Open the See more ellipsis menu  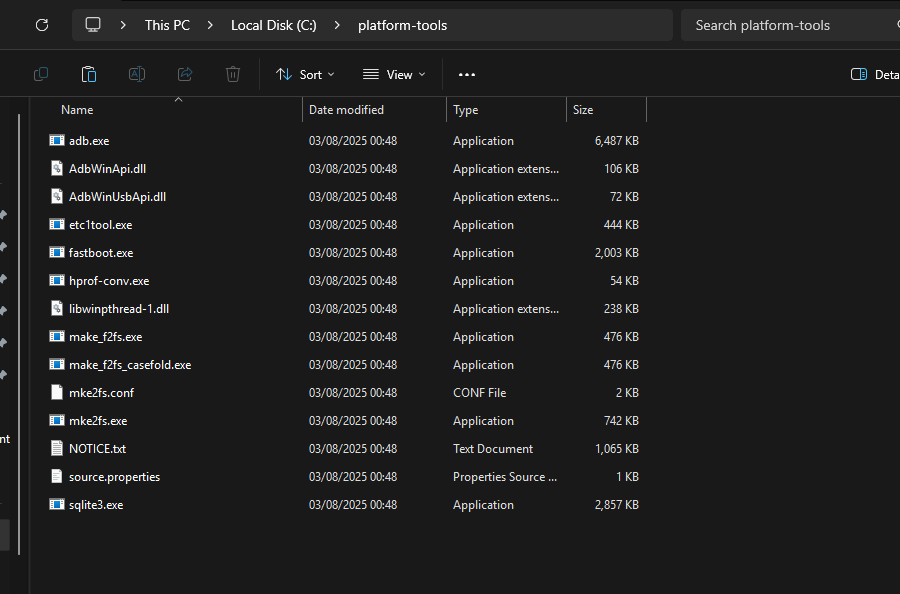466,74
